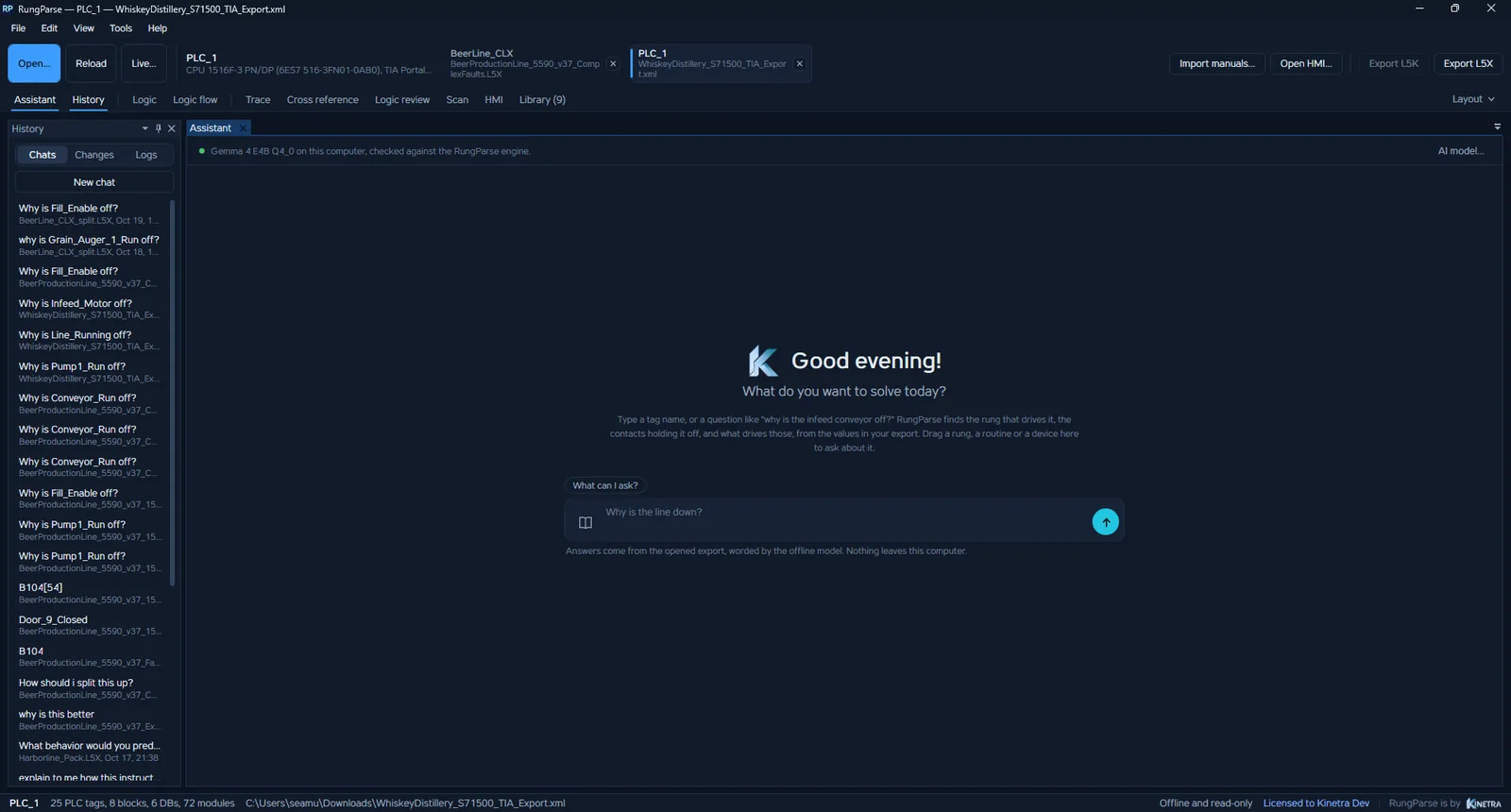This screenshot has height=812, width=1511.
Task: Open the Door_9_Closed chat entry
Action: pos(90,625)
